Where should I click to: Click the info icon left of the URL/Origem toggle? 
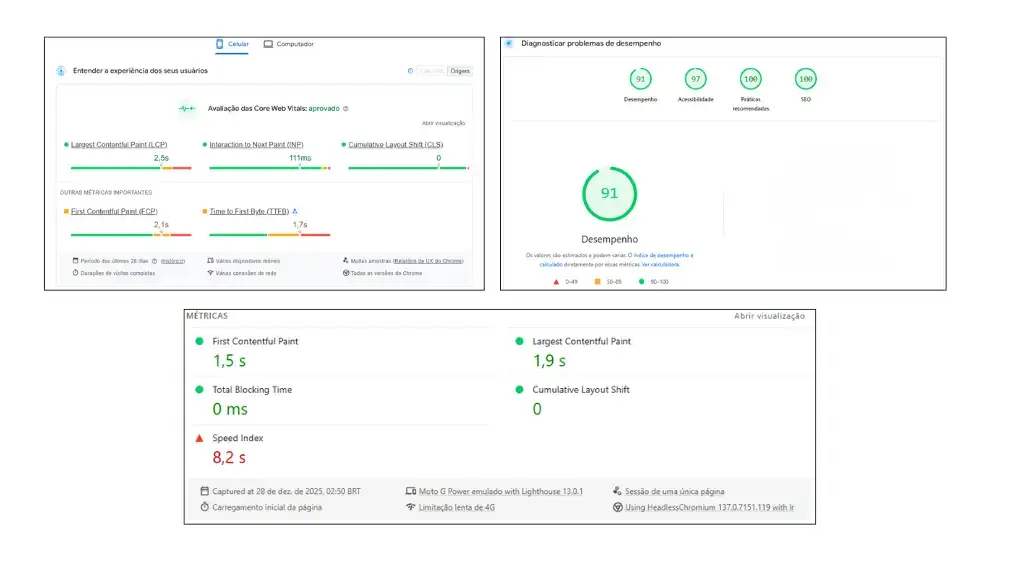click(x=410, y=71)
